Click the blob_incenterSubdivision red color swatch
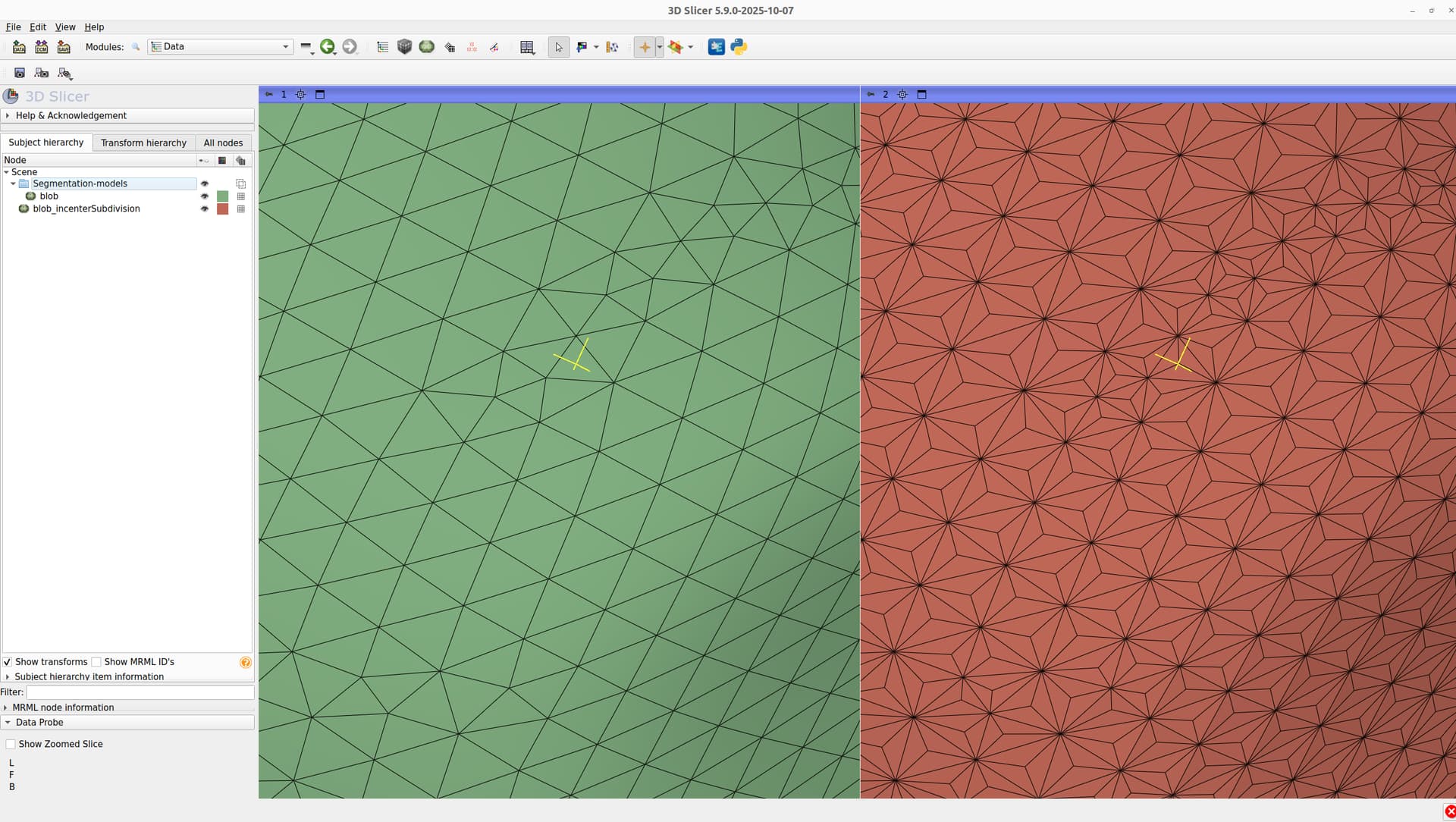 [222, 209]
